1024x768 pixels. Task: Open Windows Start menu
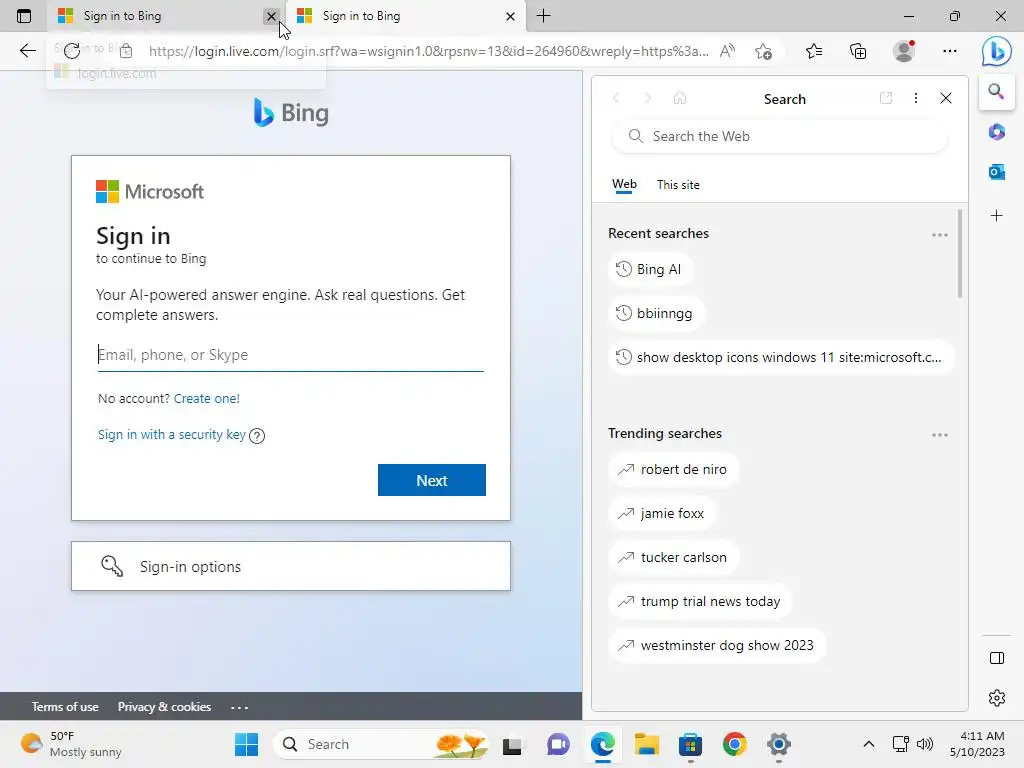tap(246, 744)
